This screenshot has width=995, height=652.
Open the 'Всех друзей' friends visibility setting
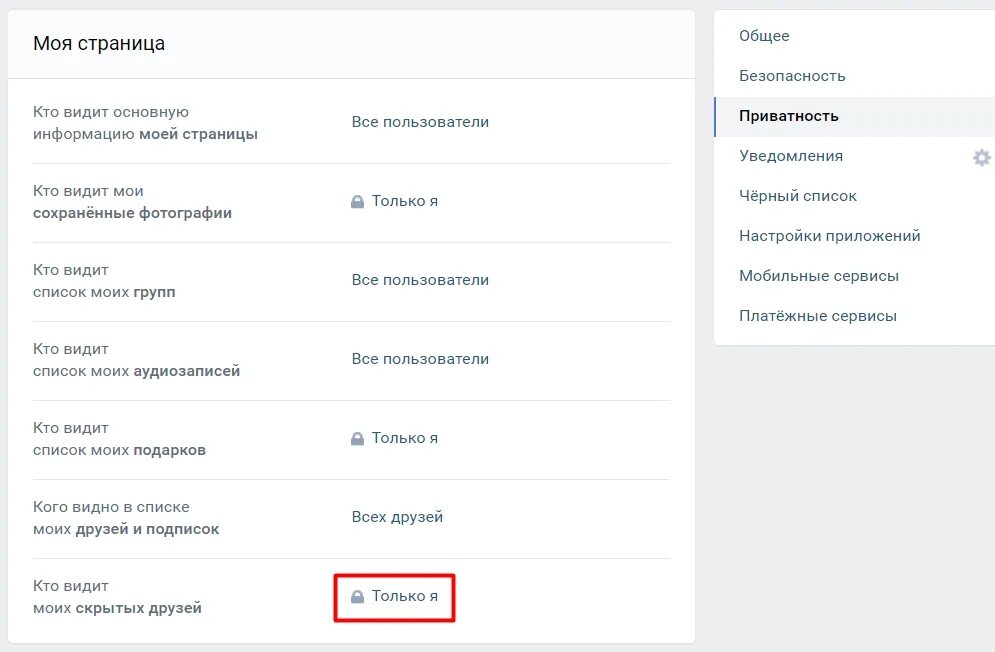pyautogui.click(x=397, y=517)
